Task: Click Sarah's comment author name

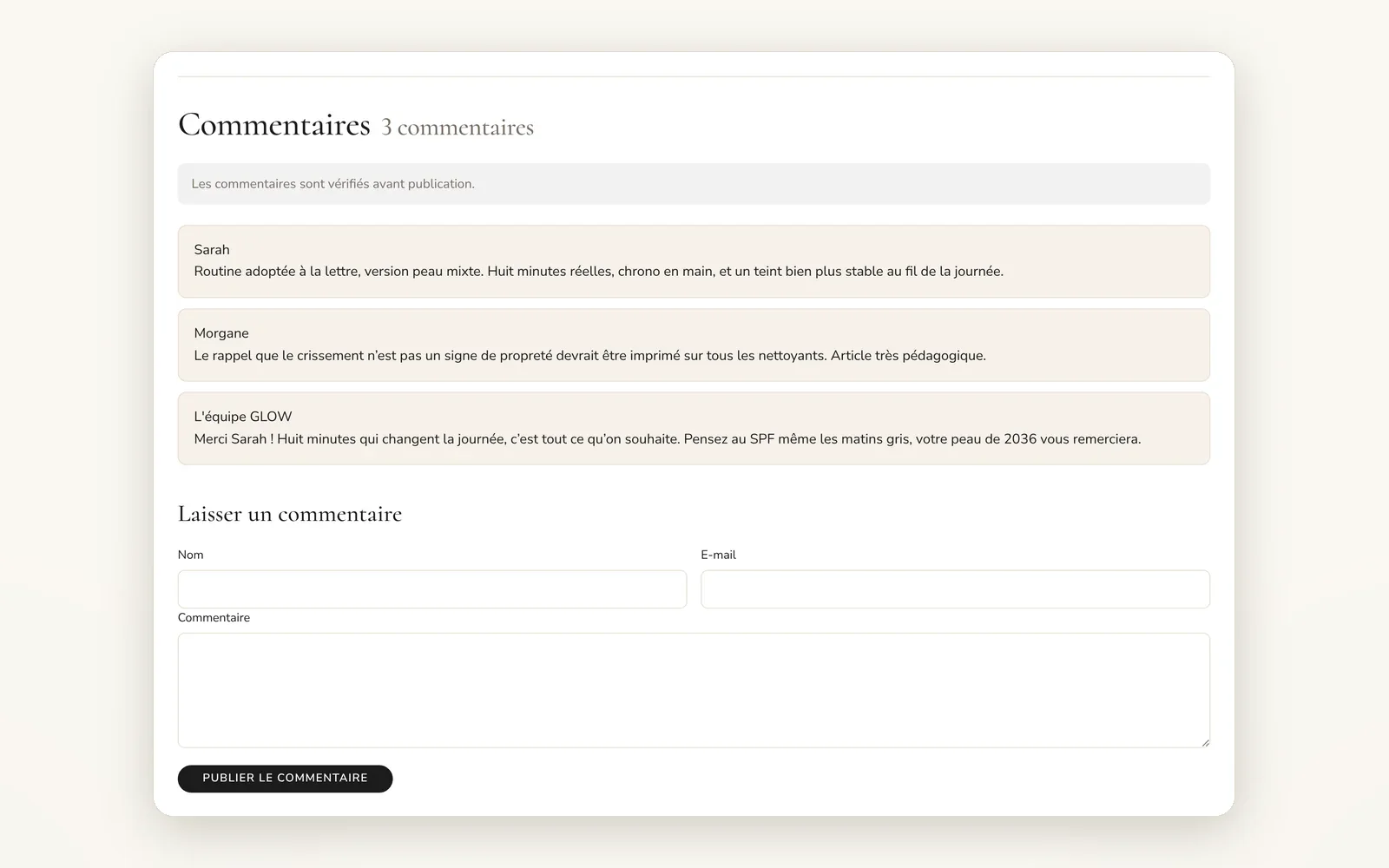Action: [x=212, y=250]
